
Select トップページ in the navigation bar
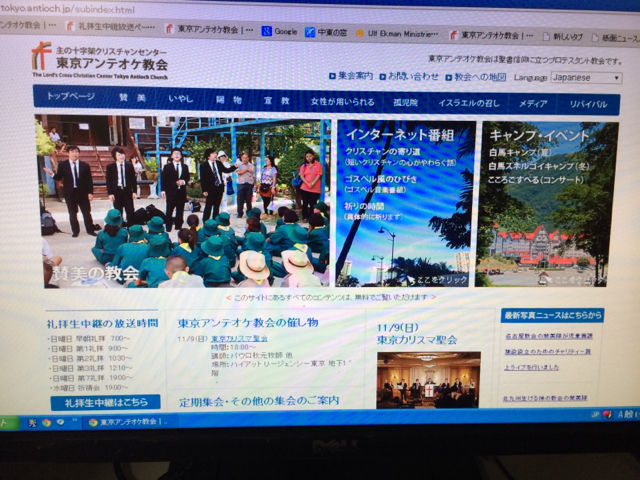[71, 100]
